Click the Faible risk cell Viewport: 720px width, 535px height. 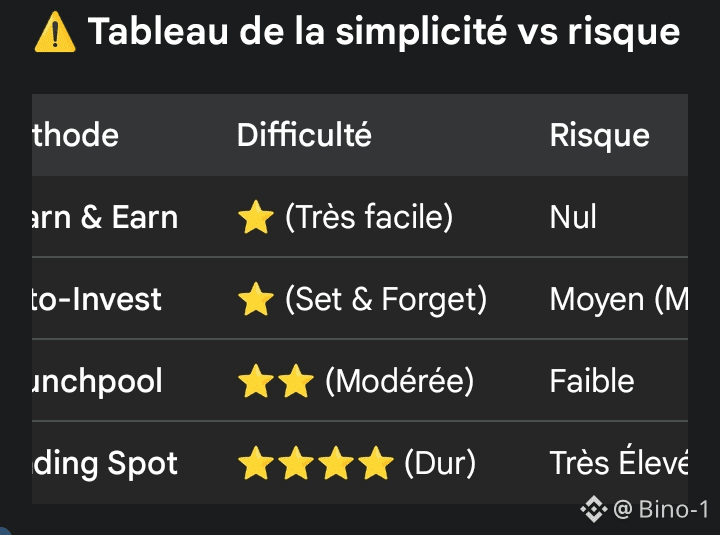point(592,381)
